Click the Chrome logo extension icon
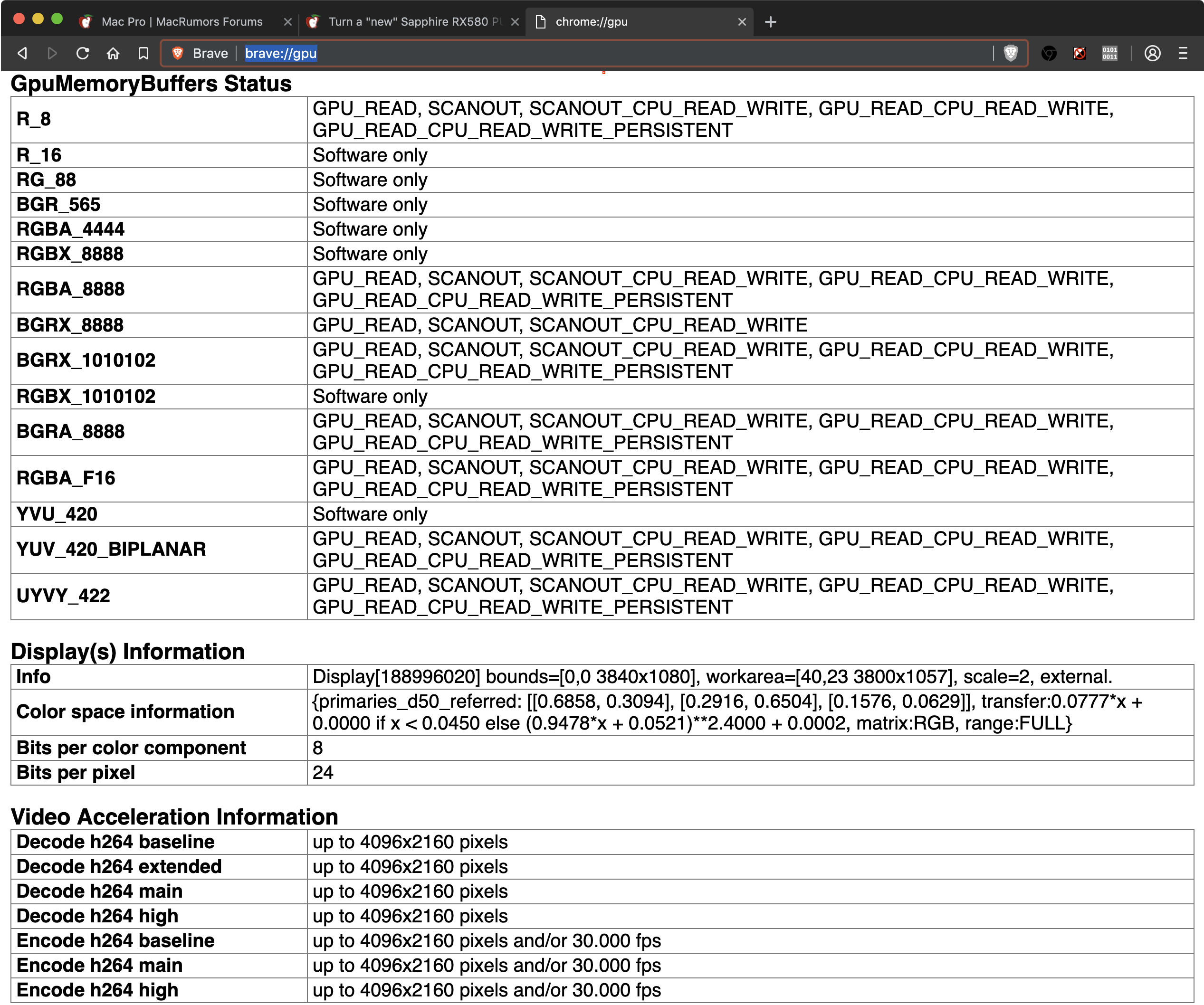This screenshot has width=1204, height=1005. [1049, 53]
